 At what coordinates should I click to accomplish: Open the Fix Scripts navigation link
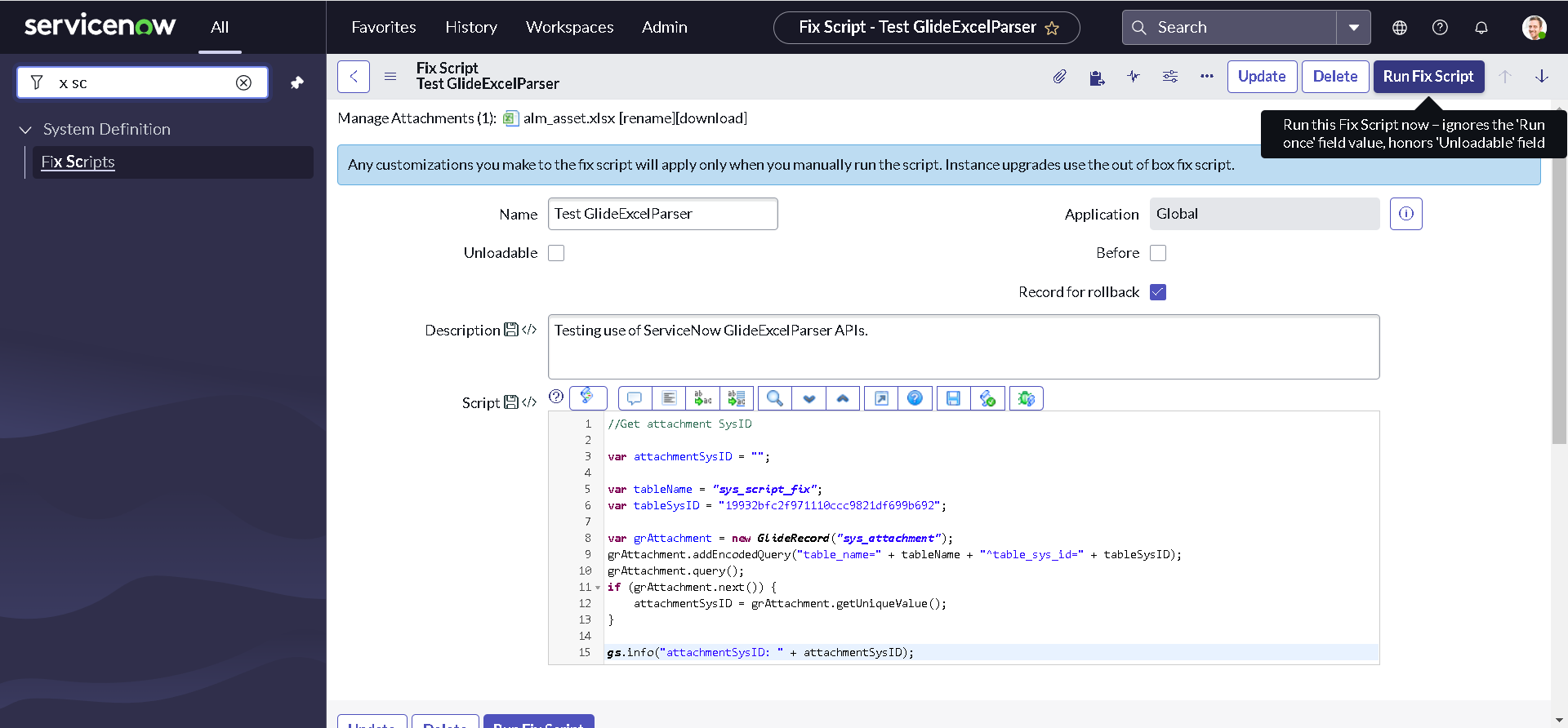pyautogui.click(x=78, y=162)
